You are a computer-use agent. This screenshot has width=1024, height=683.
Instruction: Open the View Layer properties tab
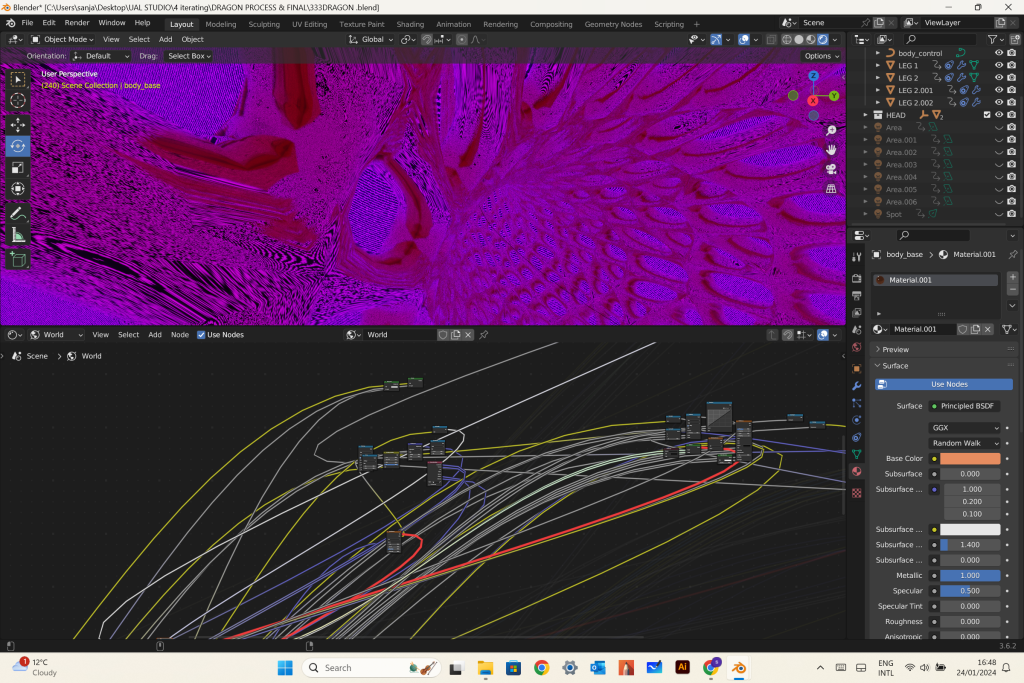coord(857,313)
